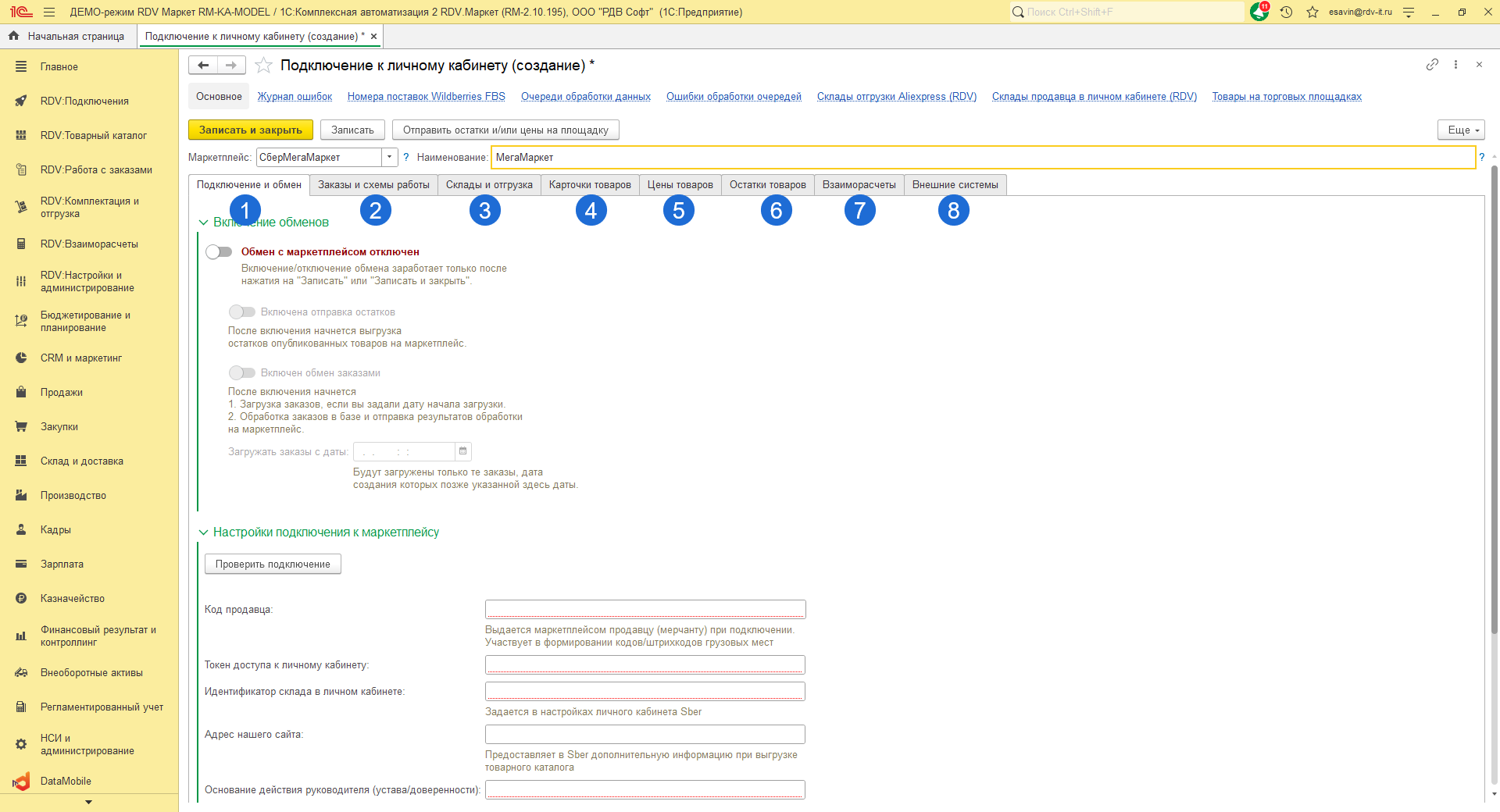Viewport: 1500px width, 812px height.
Task: Click the back navigation arrow
Action: [203, 66]
